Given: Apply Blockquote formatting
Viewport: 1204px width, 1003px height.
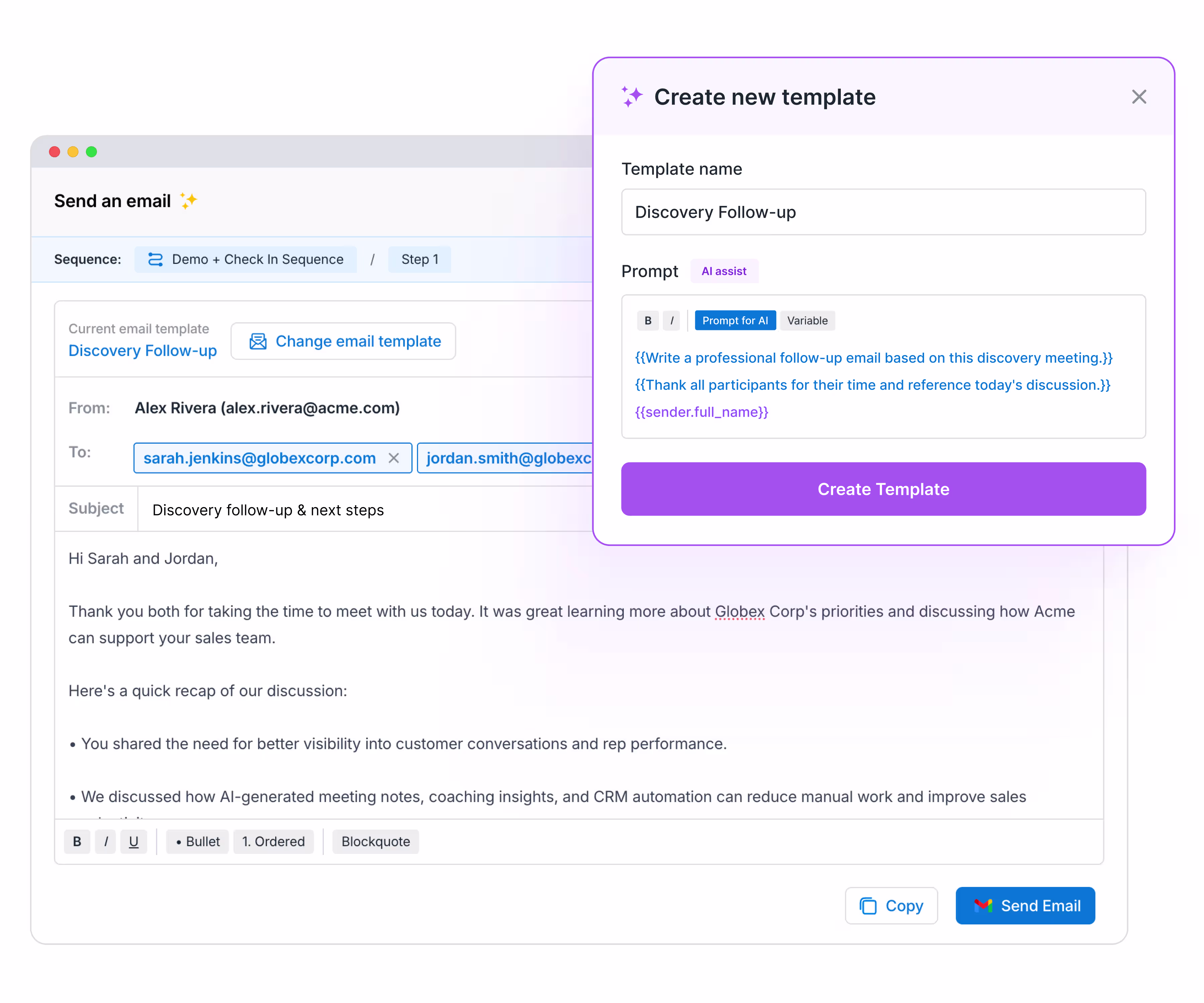Looking at the screenshot, I should click(x=376, y=842).
